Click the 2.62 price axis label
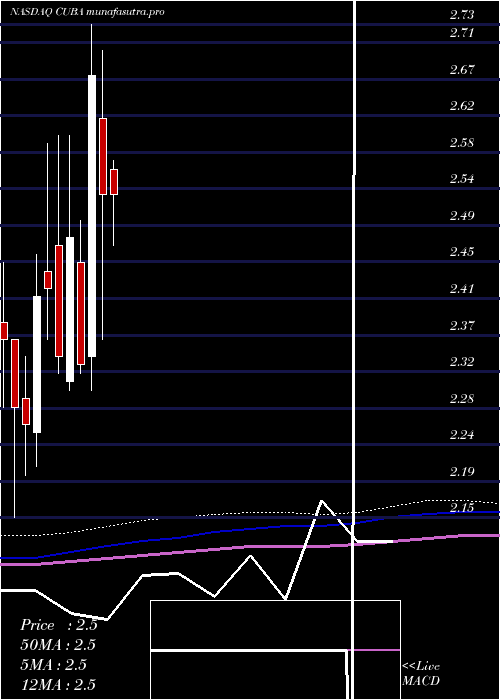Screen dimensions: 500x700 [462, 106]
